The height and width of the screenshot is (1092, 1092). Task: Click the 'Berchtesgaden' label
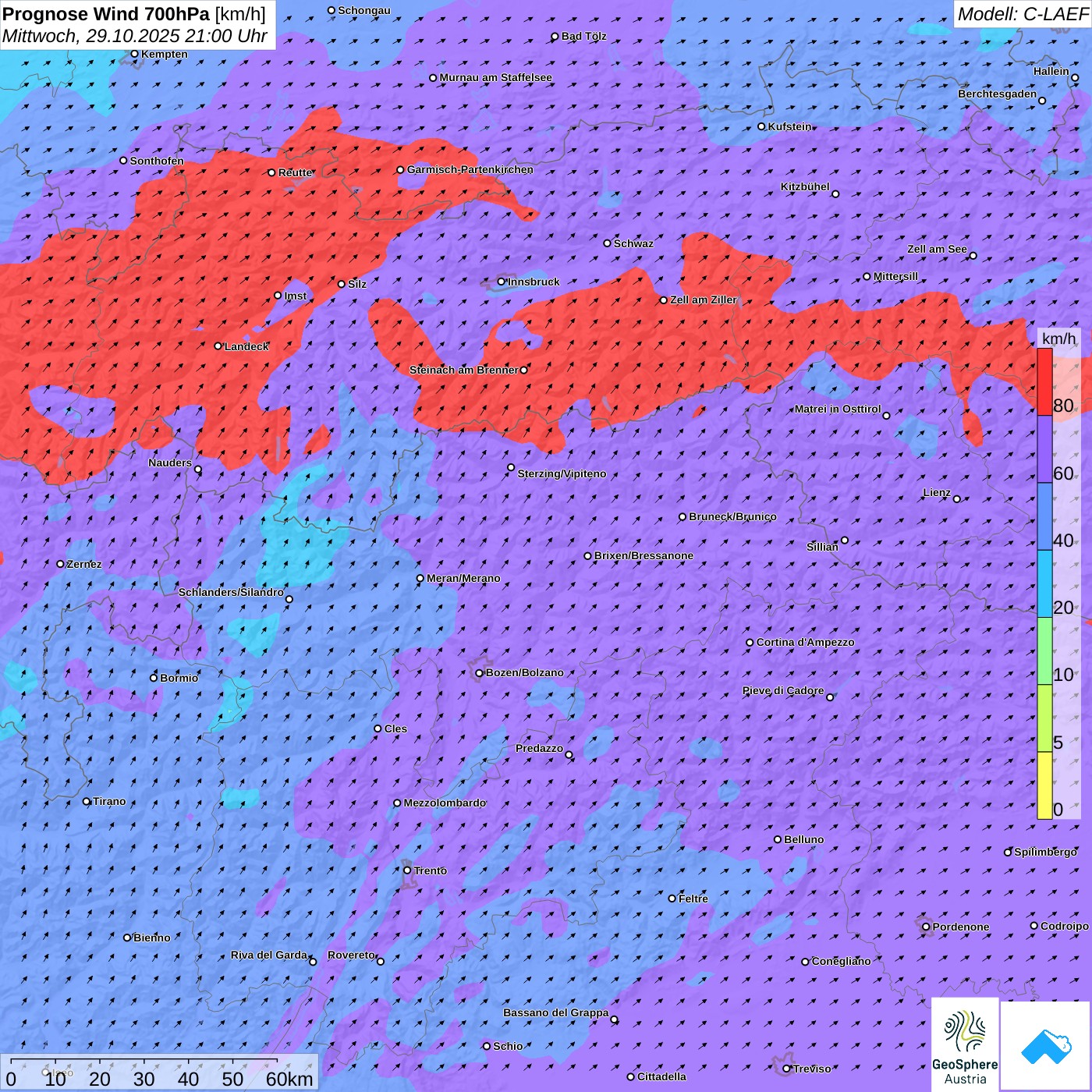click(997, 94)
